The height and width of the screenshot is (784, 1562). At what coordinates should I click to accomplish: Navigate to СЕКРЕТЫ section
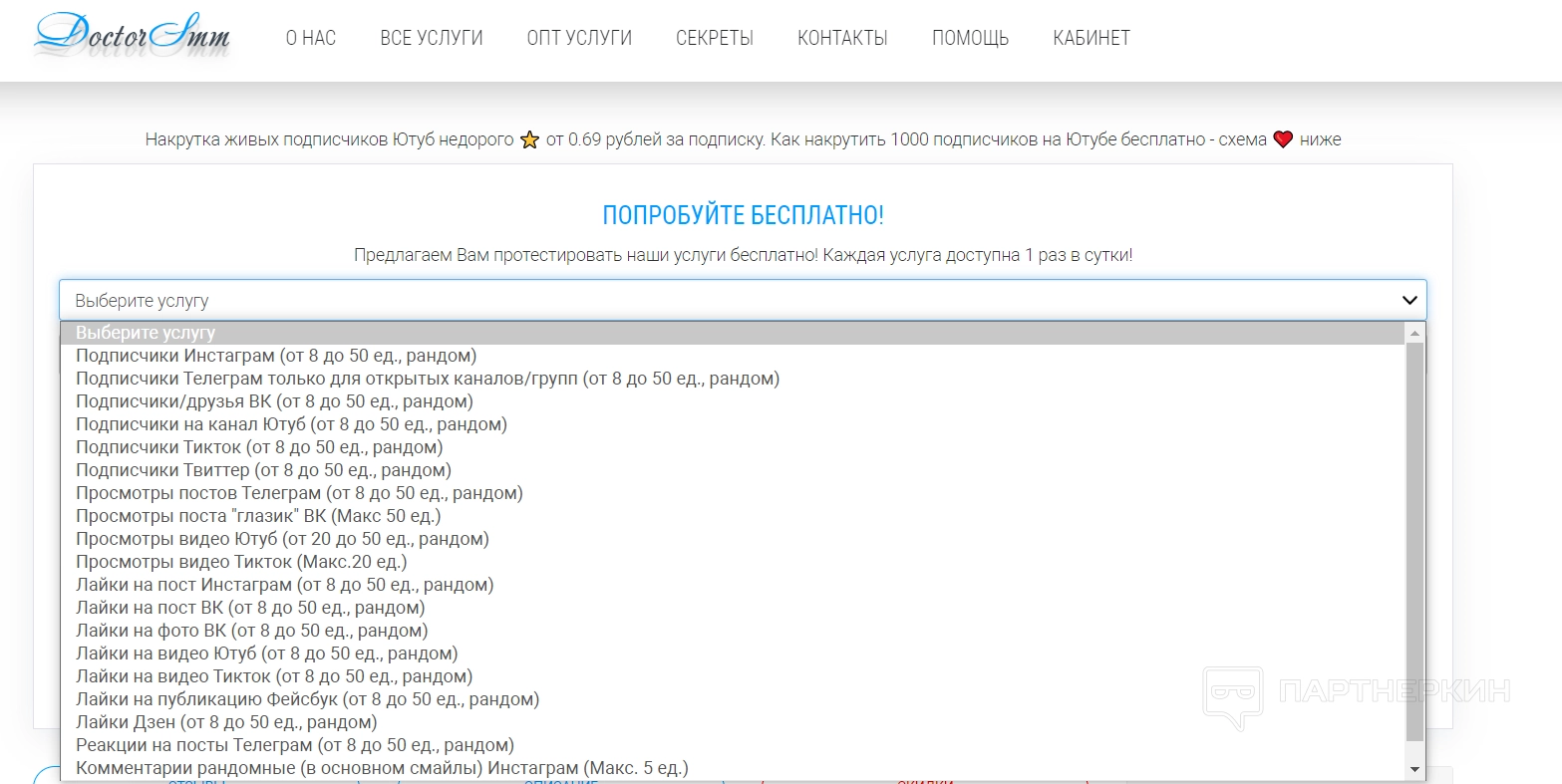tap(715, 39)
